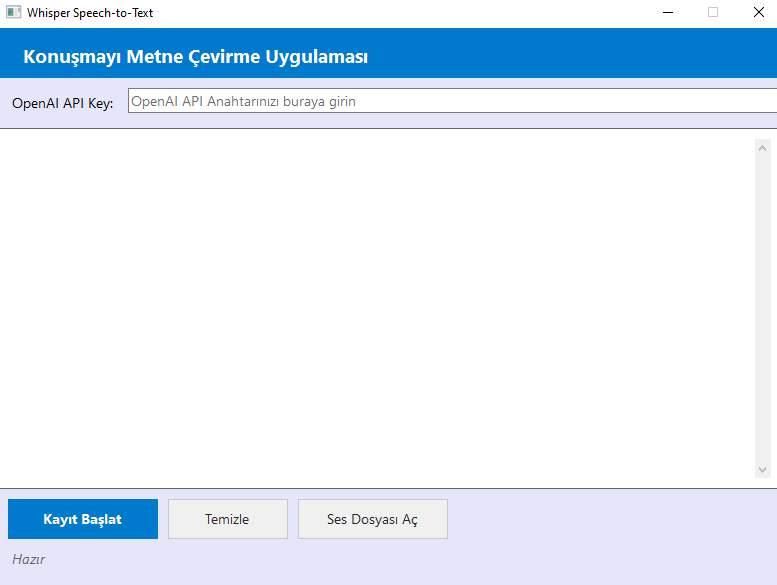Click the Hazır status text
Viewport: 777px width, 585px height.
point(28,559)
